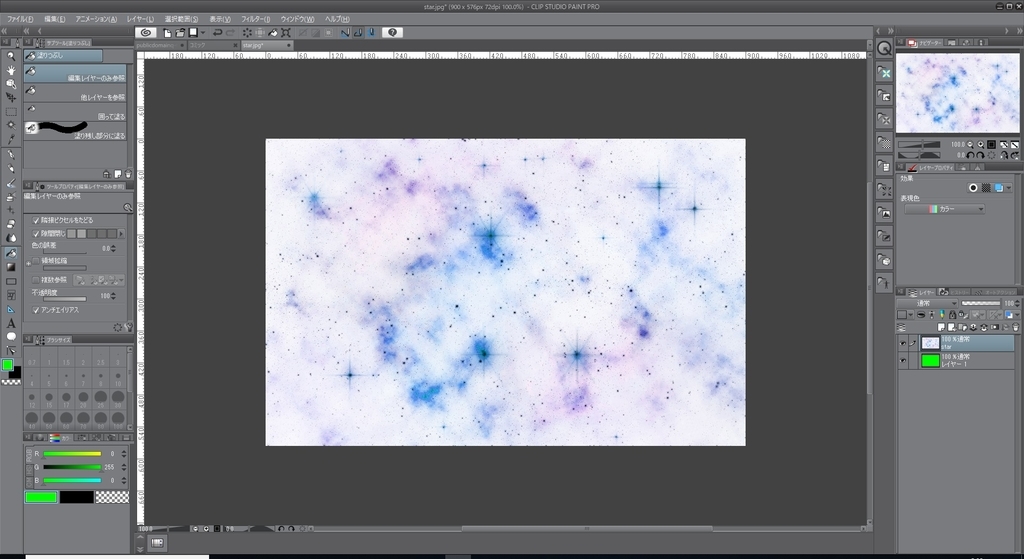
Task: Expand layer color effect dropdown arrow
Action: tap(1009, 188)
